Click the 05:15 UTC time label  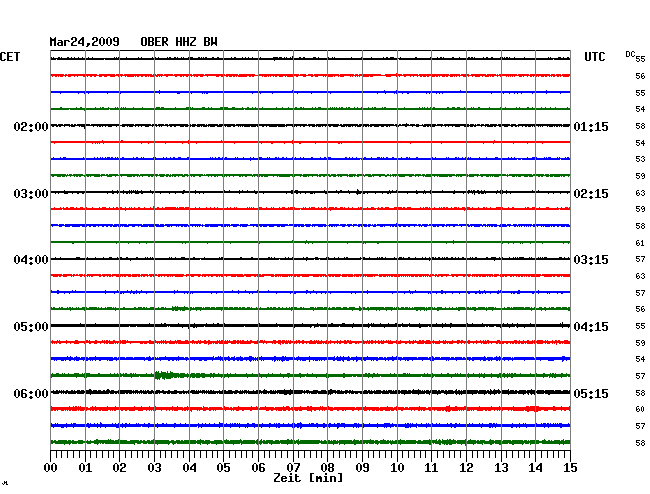(591, 393)
